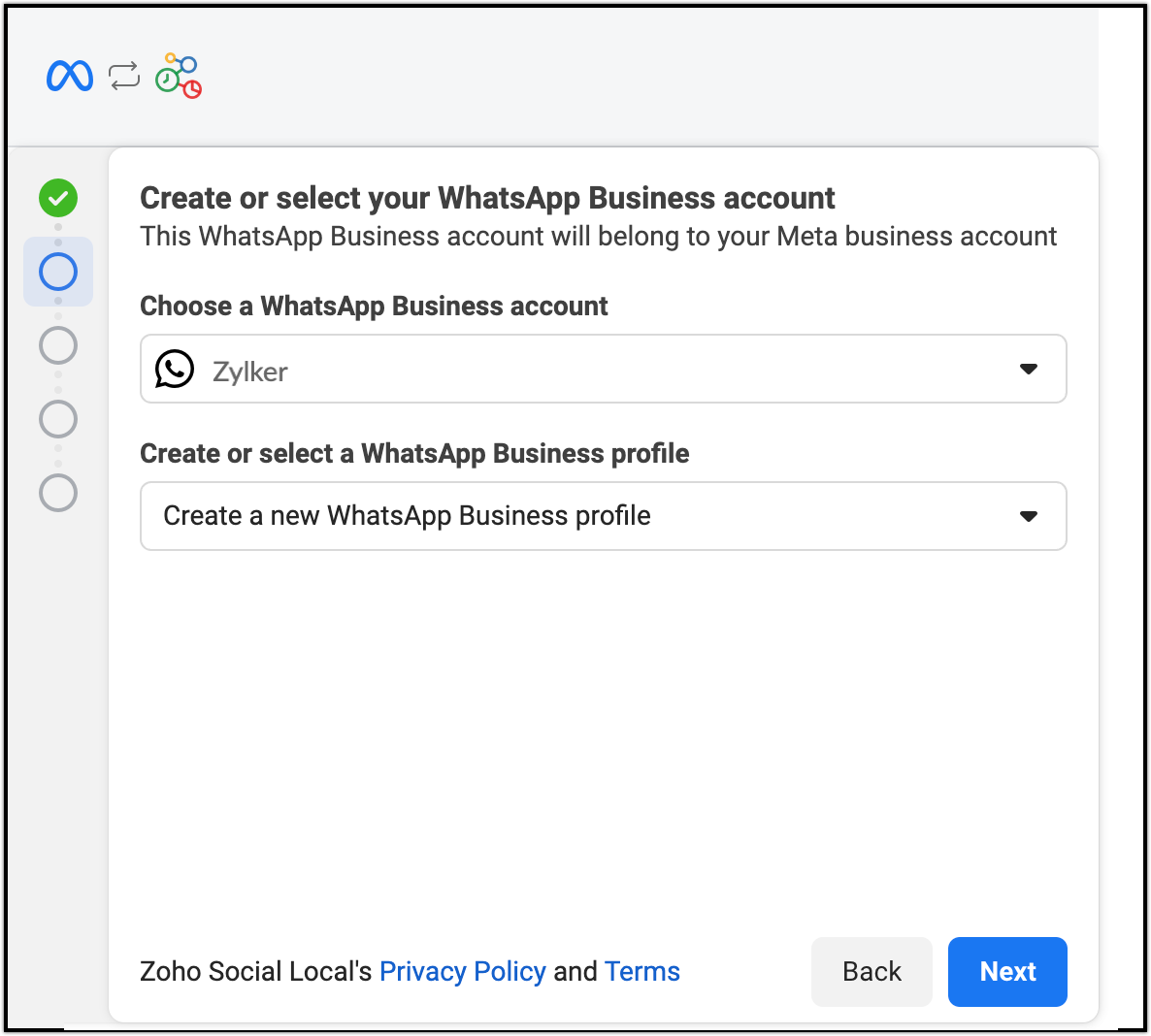Viewport: 1151px width, 1036px height.
Task: Click the 'Create or select a WhatsApp Business profile' label
Action: 414,454
